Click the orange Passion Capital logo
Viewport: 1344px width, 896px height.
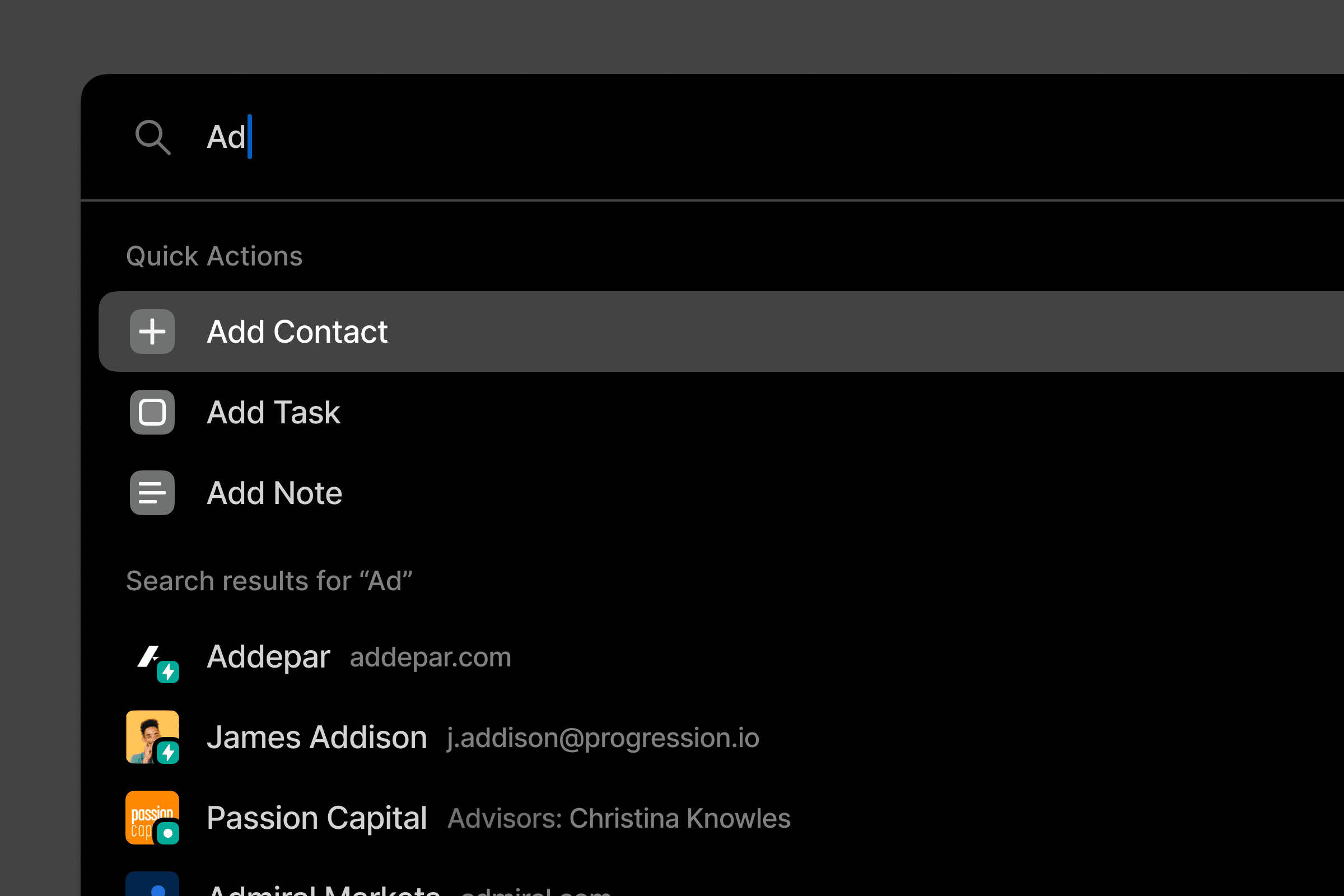(x=152, y=818)
